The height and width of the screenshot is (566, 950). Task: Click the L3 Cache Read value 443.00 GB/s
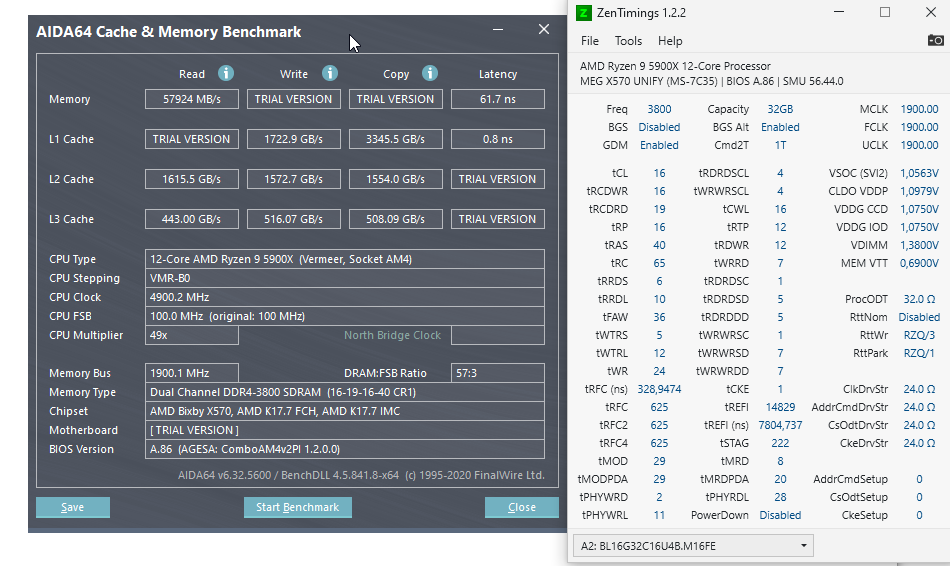191,219
